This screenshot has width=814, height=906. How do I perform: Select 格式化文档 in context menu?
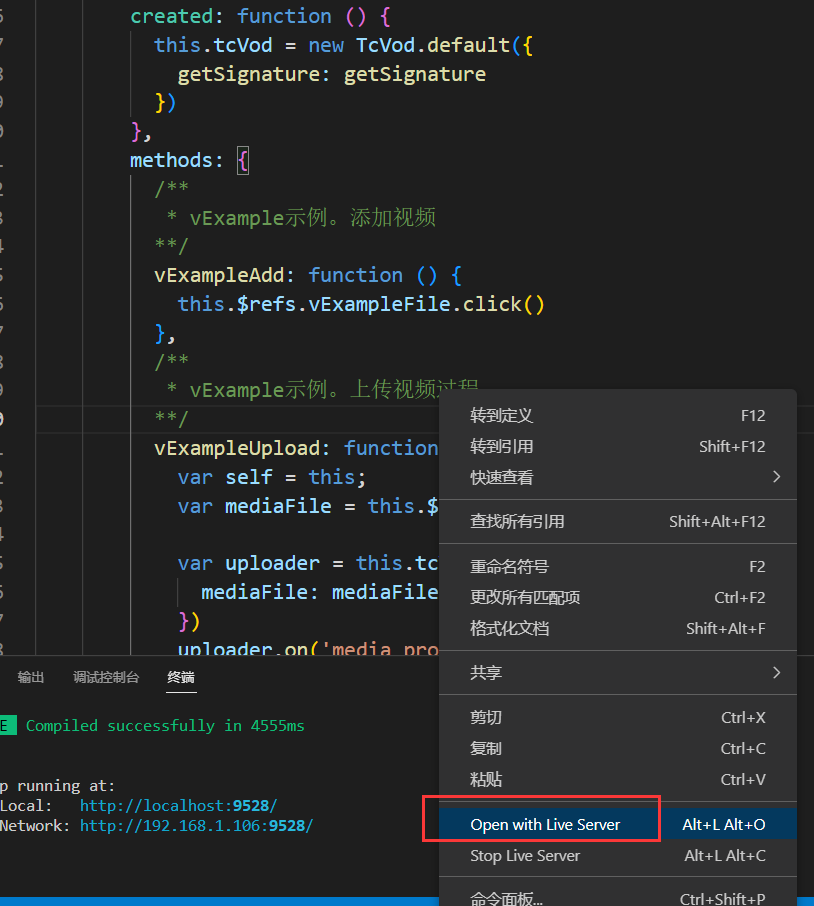(618, 628)
